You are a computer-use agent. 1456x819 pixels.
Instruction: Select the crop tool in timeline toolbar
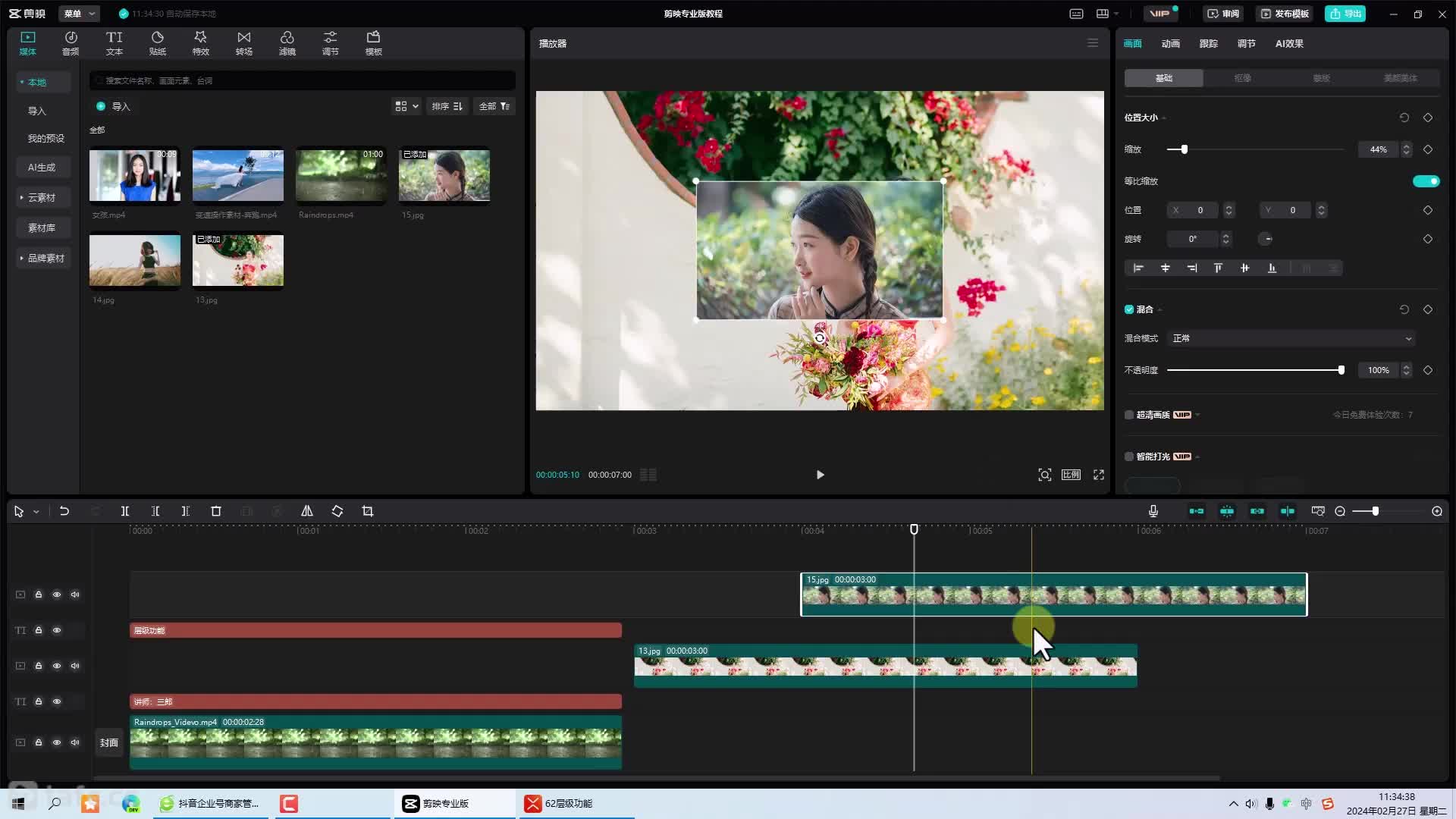click(368, 511)
